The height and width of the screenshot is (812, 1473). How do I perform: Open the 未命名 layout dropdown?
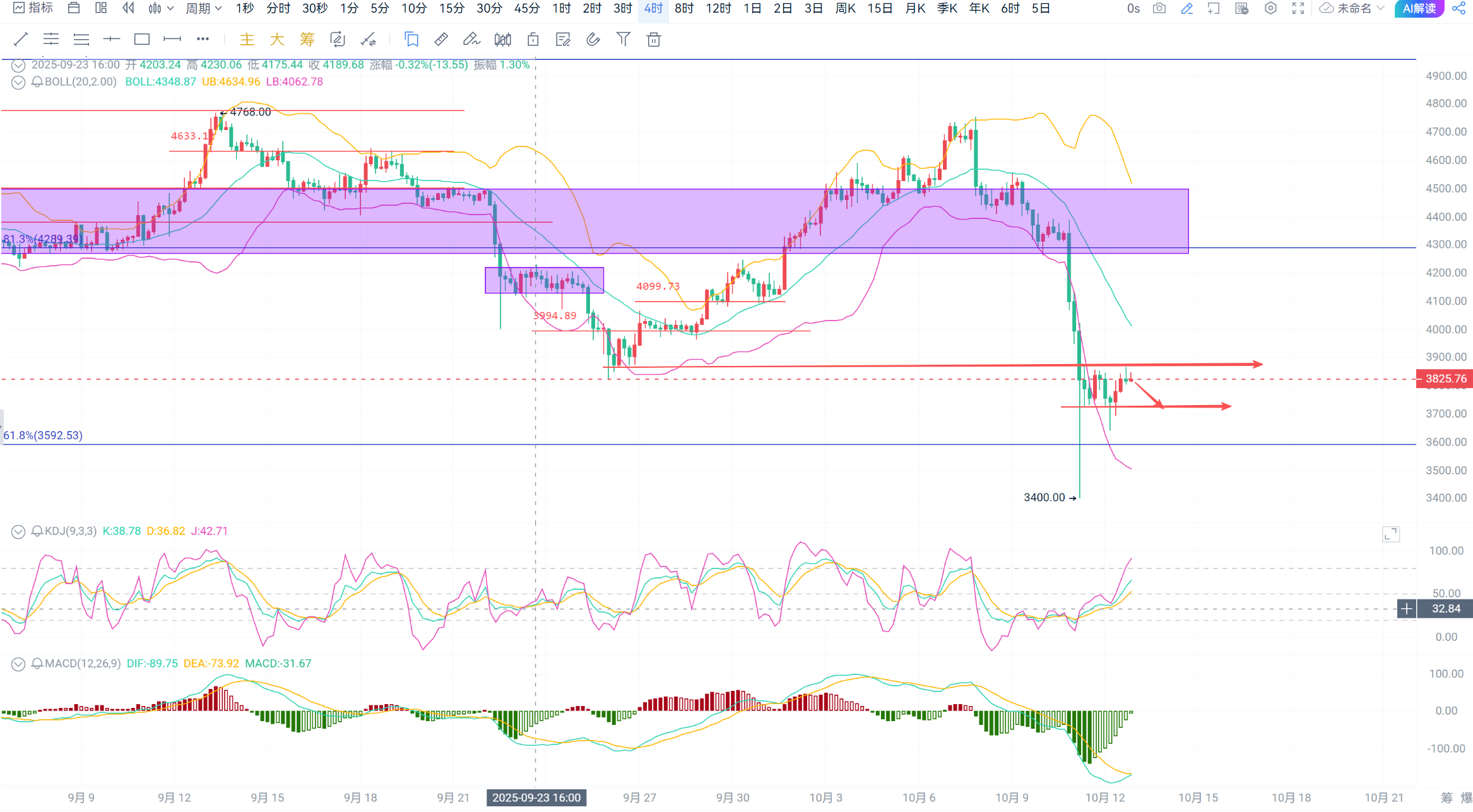point(1352,8)
